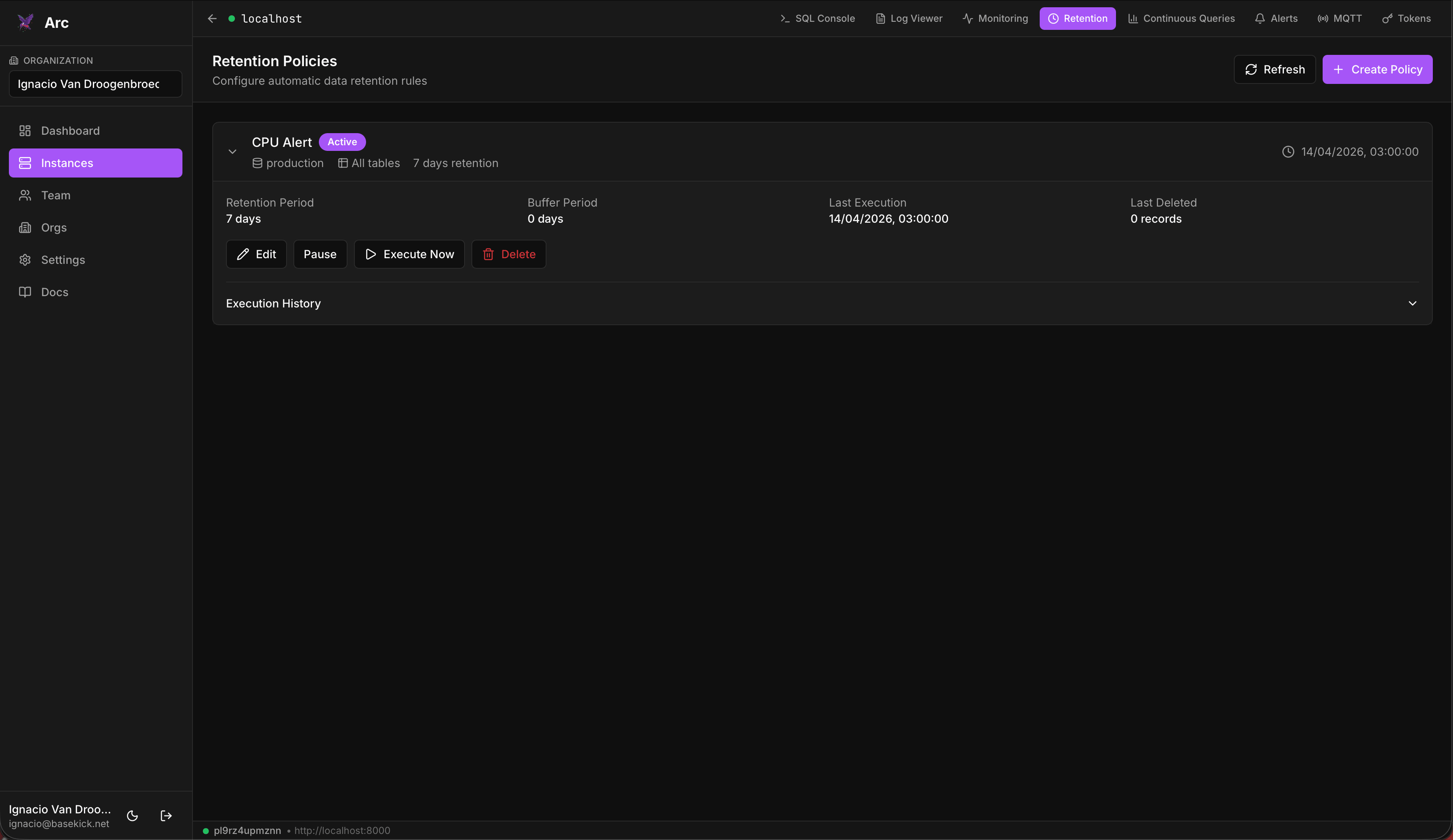The width and height of the screenshot is (1453, 840).
Task: Open the Docs sidebar link
Action: (96, 292)
